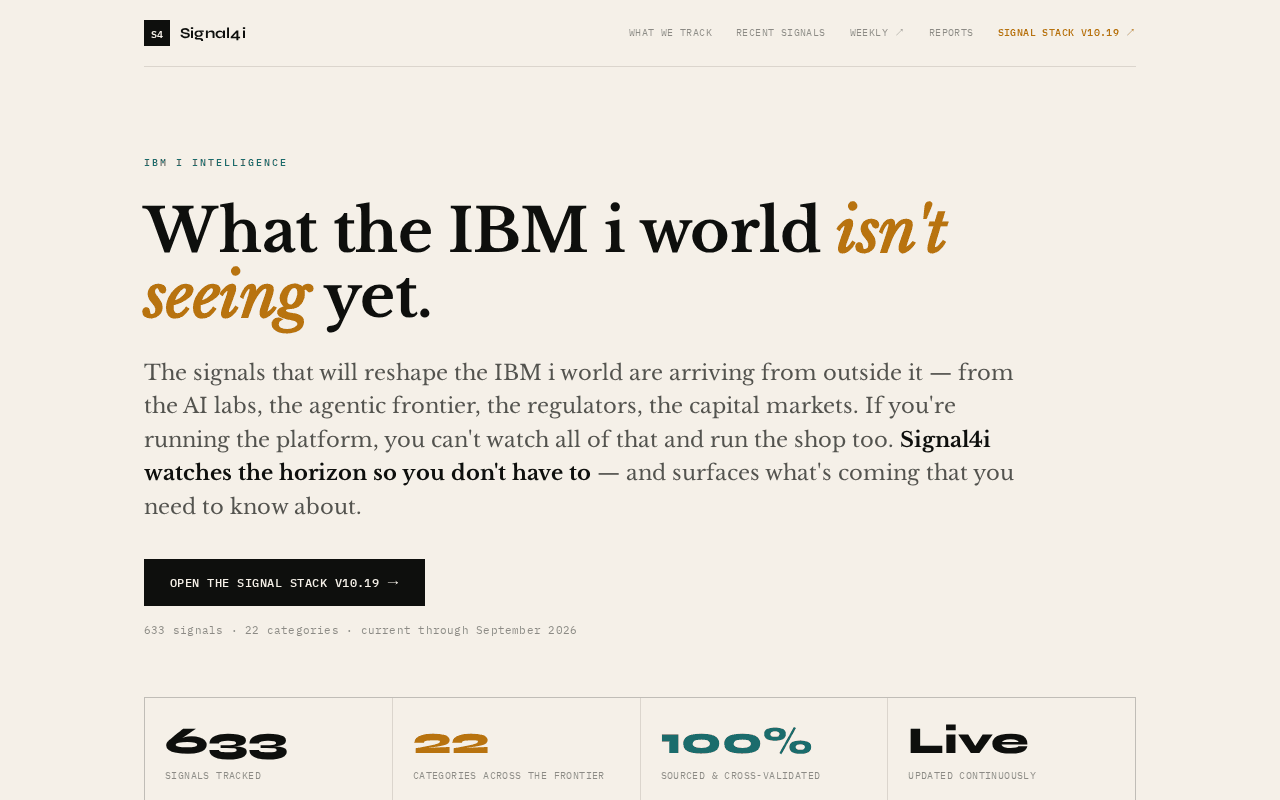
Task: Click the 100% stat figure
Action: [736, 743]
